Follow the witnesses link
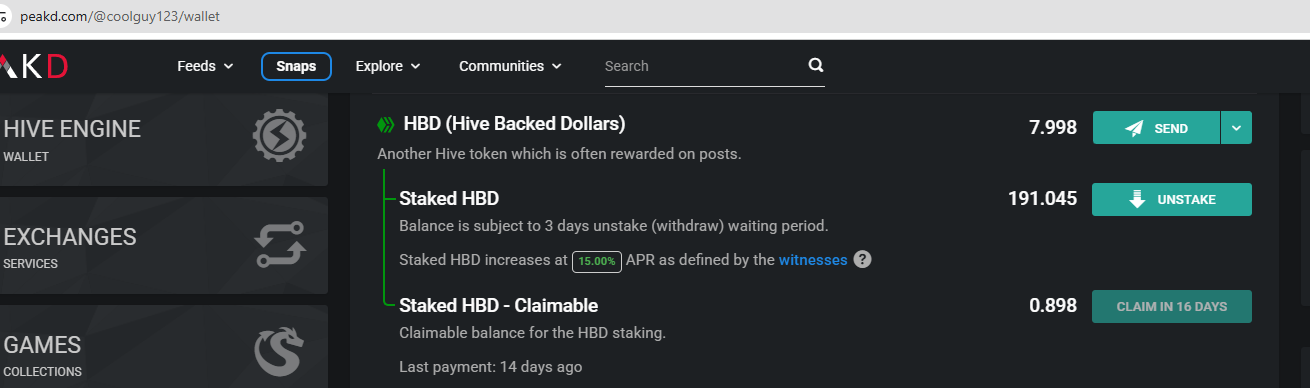The width and height of the screenshot is (1310, 388). click(x=813, y=260)
